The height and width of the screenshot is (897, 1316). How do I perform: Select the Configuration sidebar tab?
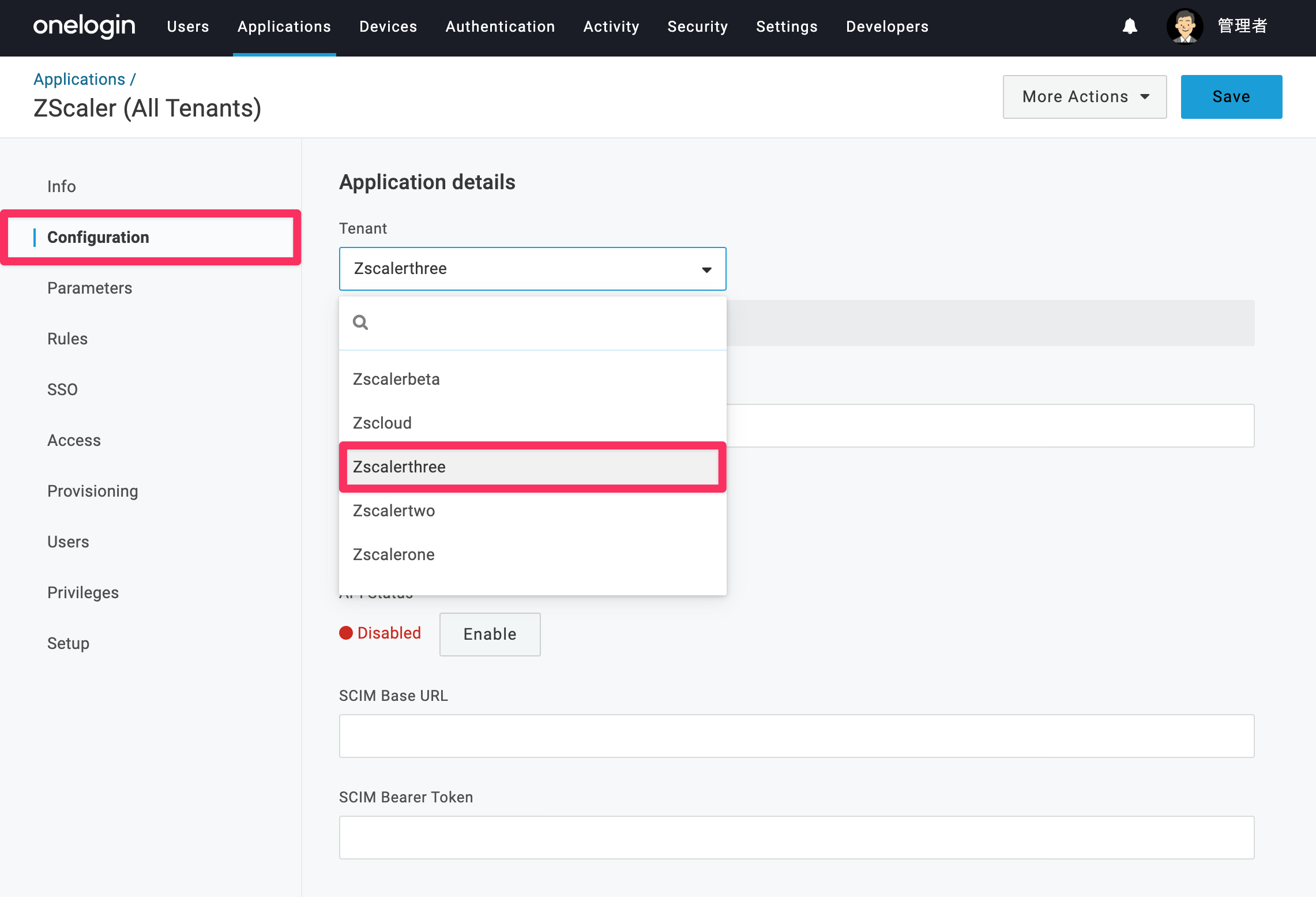pyautogui.click(x=98, y=237)
